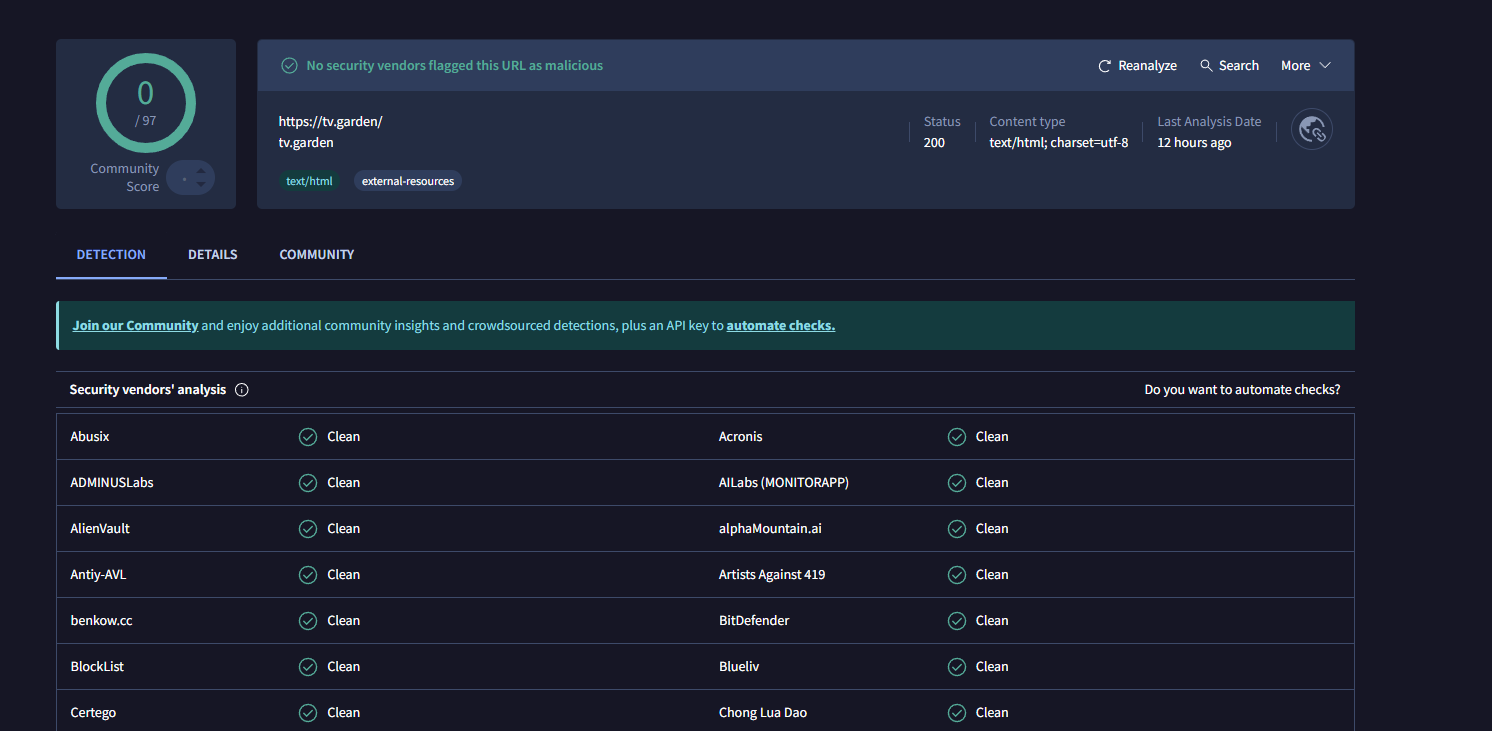
Task: Select the ADMINUSLabs vendor name
Action: tap(112, 483)
